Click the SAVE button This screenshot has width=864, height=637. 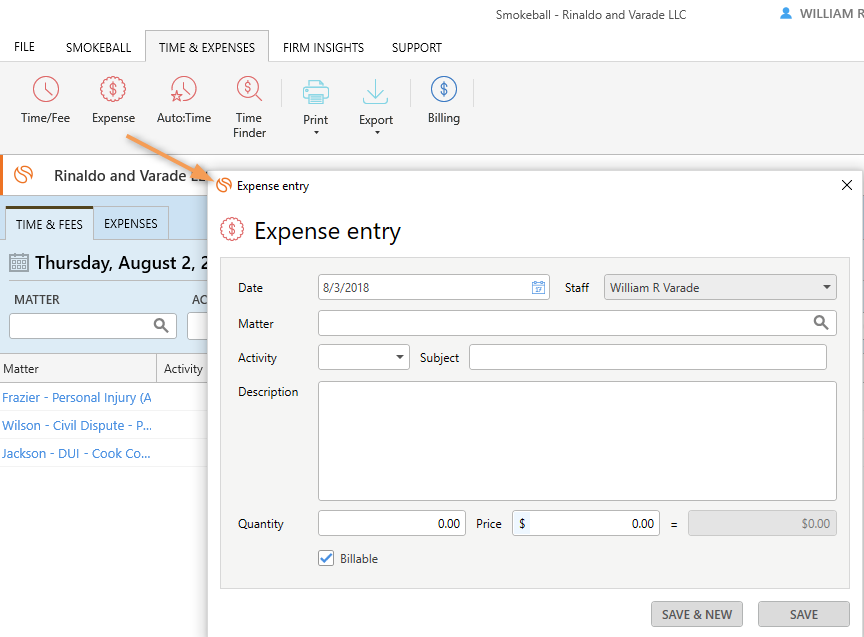[x=804, y=614]
